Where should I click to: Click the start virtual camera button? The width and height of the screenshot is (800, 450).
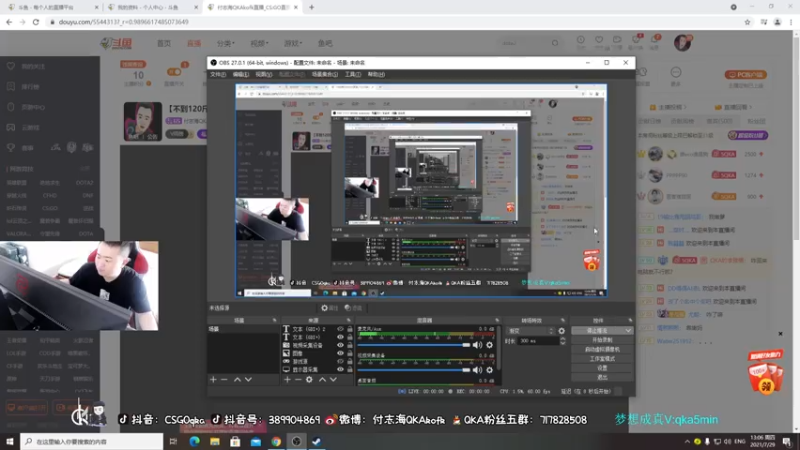click(602, 349)
